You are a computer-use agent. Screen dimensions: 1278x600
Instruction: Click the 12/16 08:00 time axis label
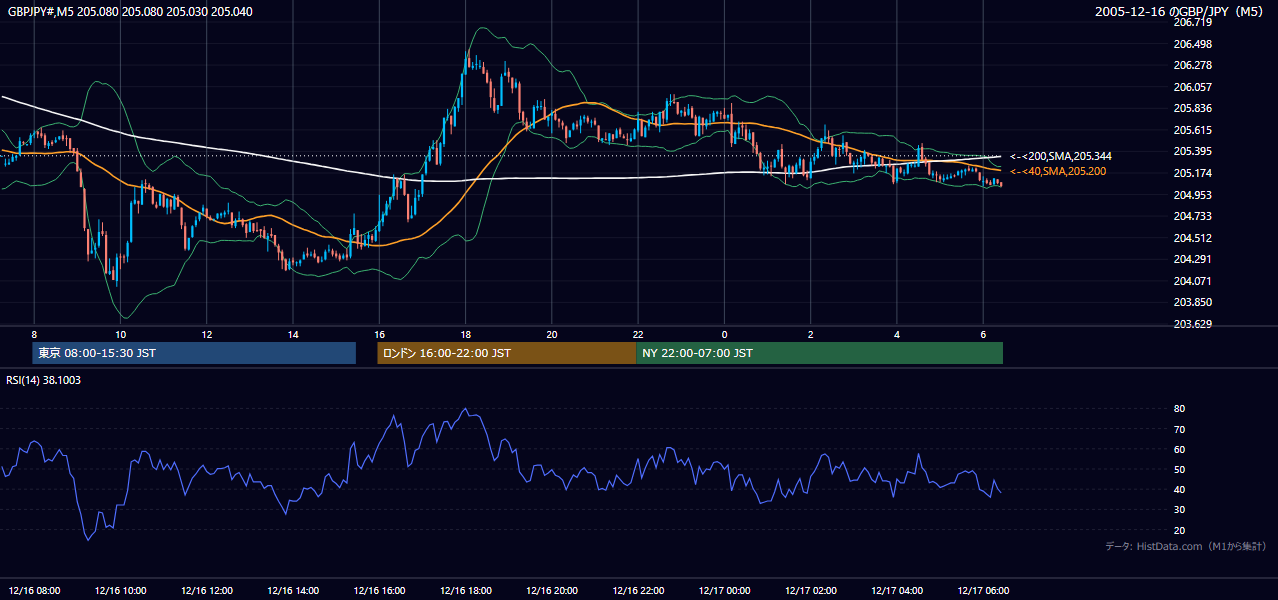[35, 591]
